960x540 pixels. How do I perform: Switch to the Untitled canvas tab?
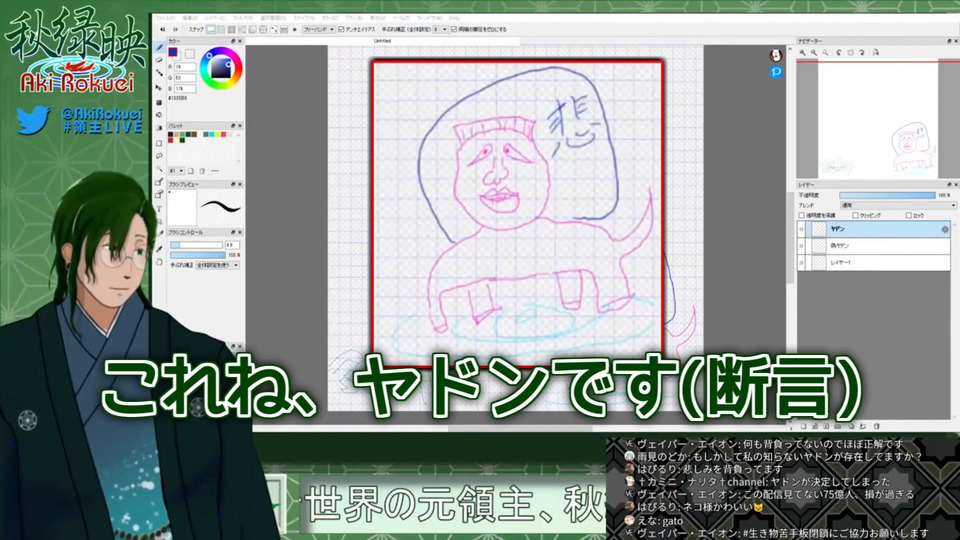coord(382,41)
